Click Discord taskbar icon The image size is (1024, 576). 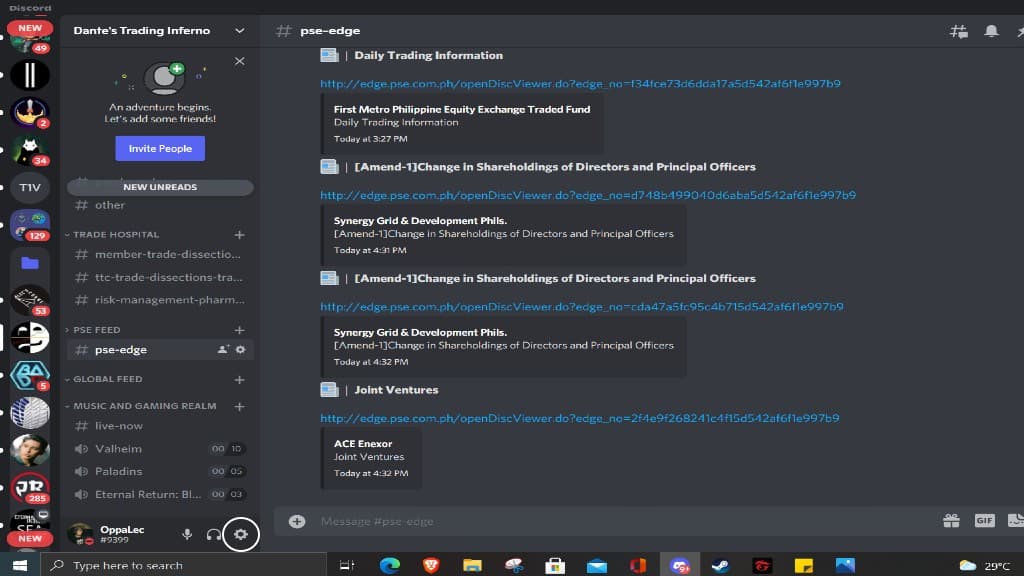click(679, 566)
